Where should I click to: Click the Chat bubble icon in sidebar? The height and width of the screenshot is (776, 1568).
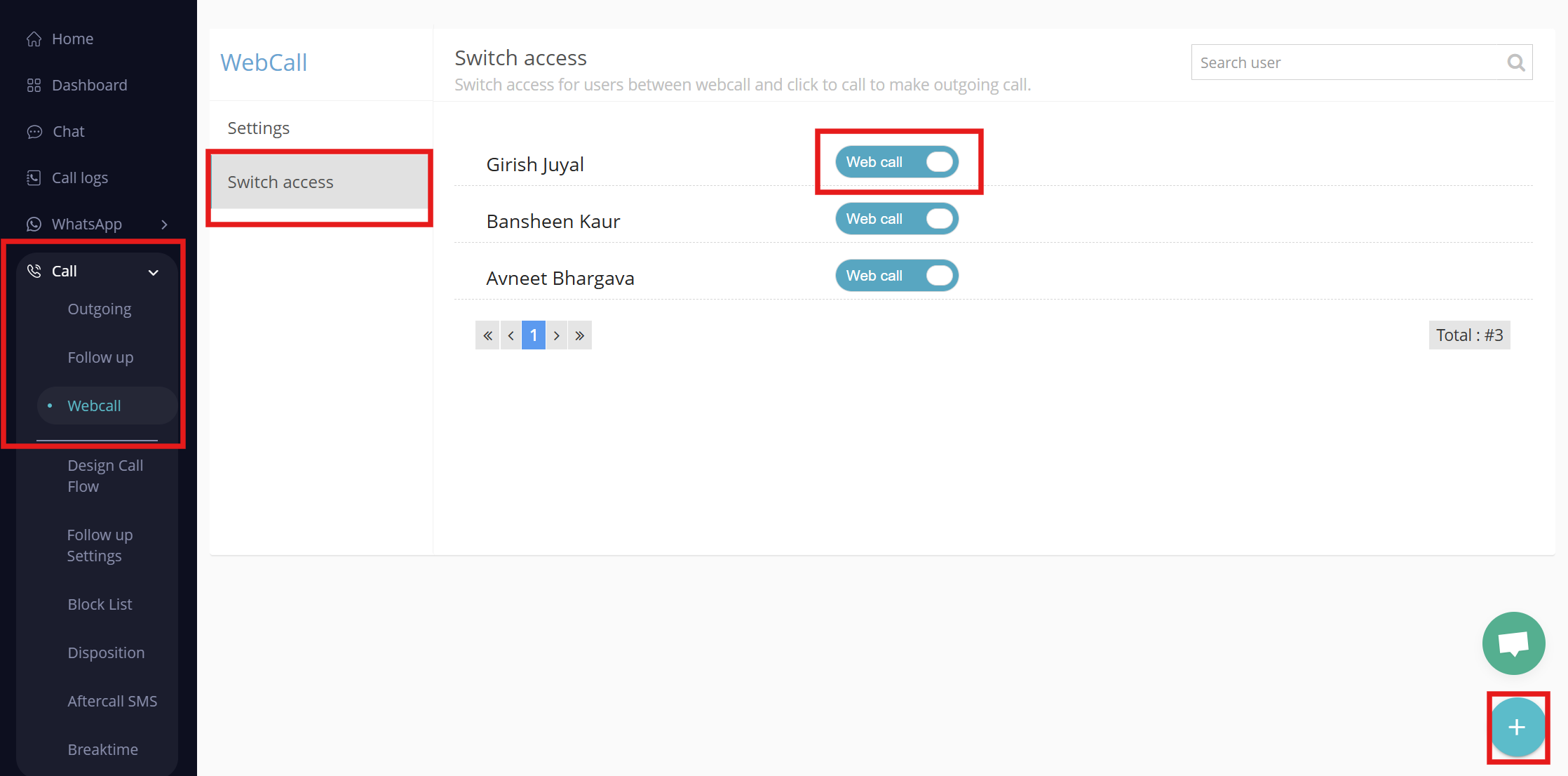[x=34, y=132]
